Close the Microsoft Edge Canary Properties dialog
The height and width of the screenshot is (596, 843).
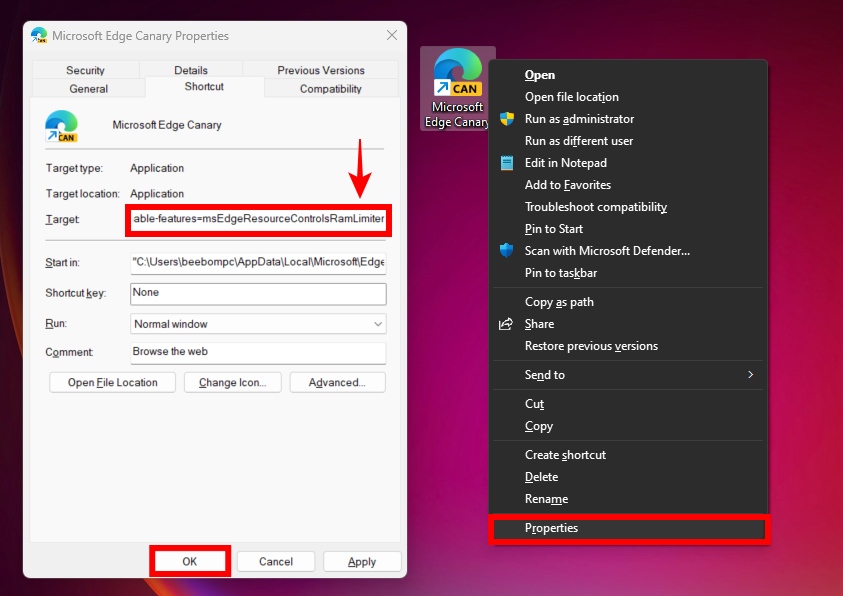392,35
